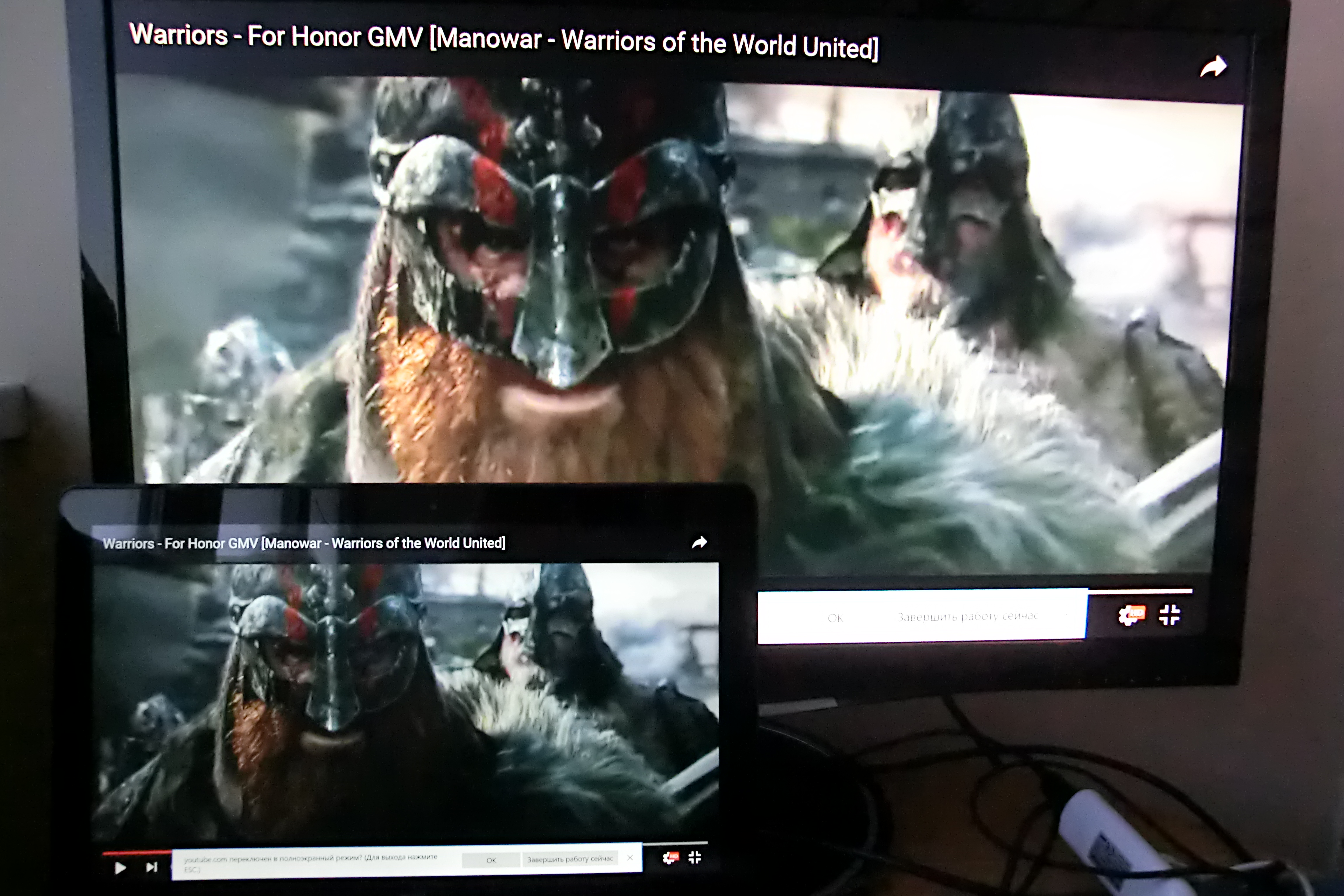Dismiss the laptop fullscreen notification with X

point(630,858)
